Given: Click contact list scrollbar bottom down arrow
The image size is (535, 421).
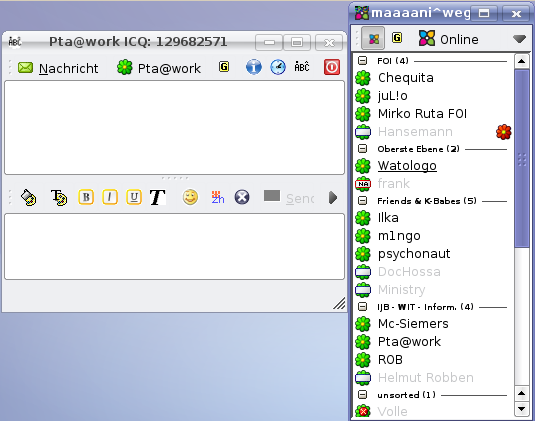Looking at the screenshot, I should 521,409.
